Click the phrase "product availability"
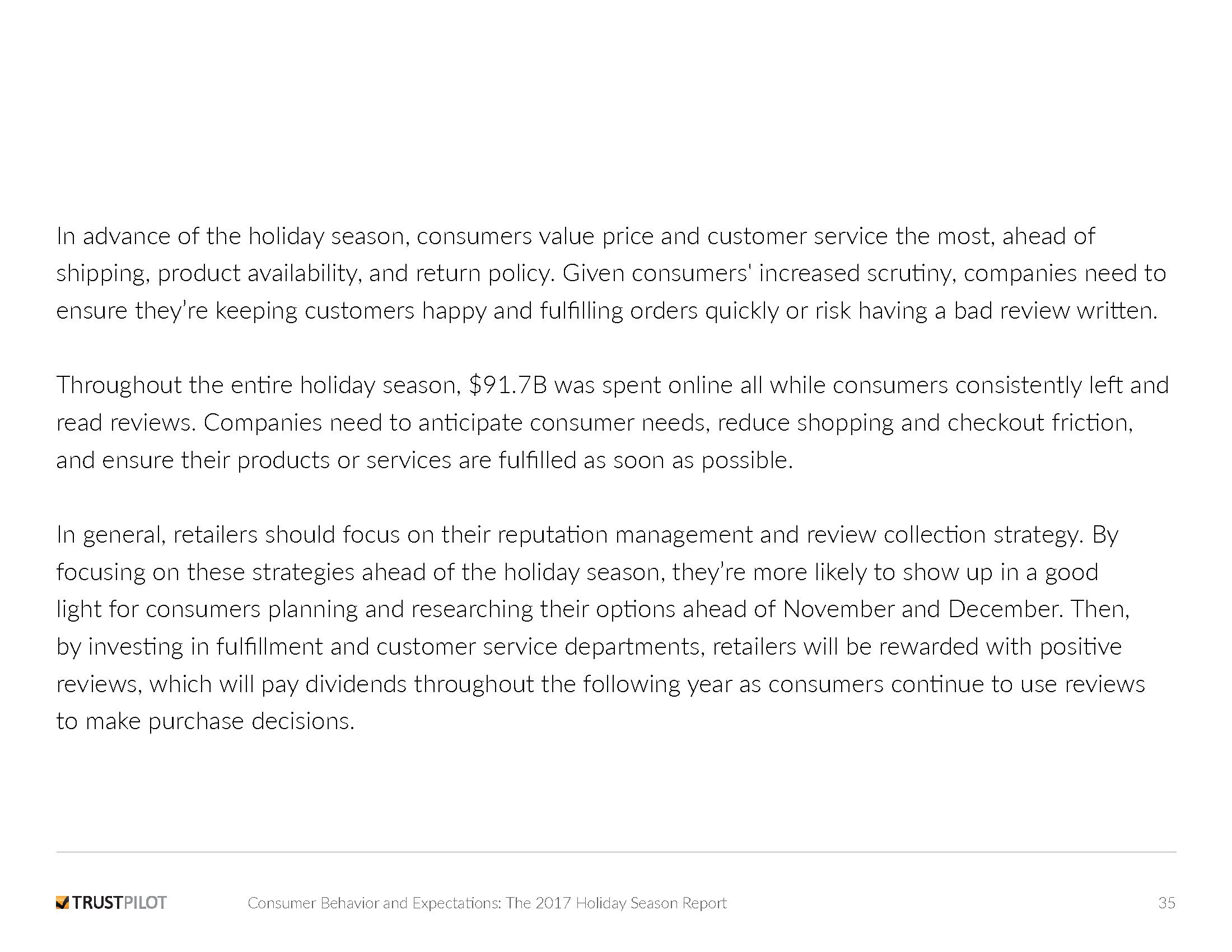 point(258,273)
